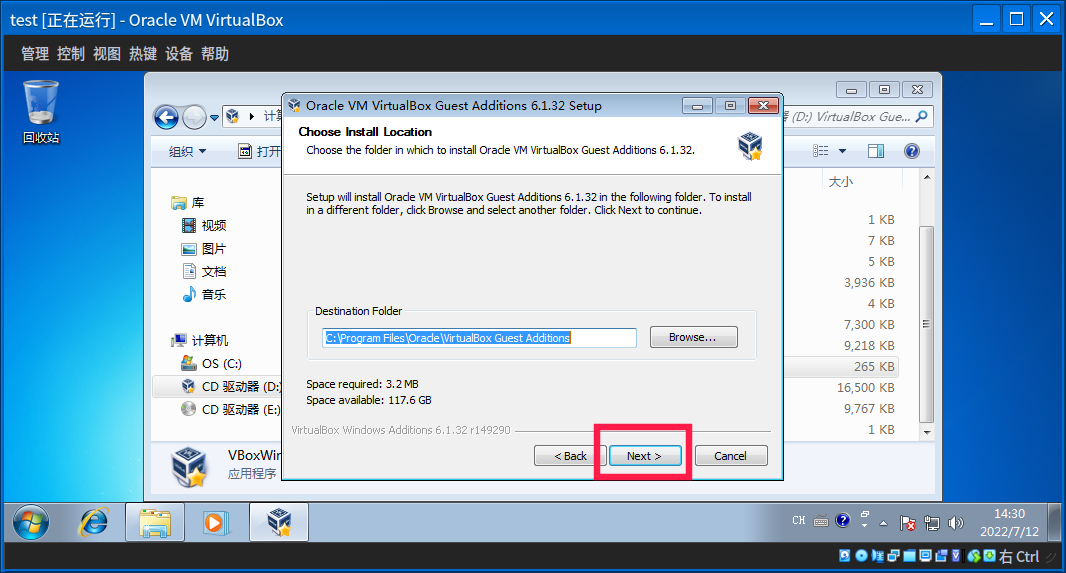The height and width of the screenshot is (573, 1066).
Task: Click the volume speaker tray icon
Action: click(955, 522)
